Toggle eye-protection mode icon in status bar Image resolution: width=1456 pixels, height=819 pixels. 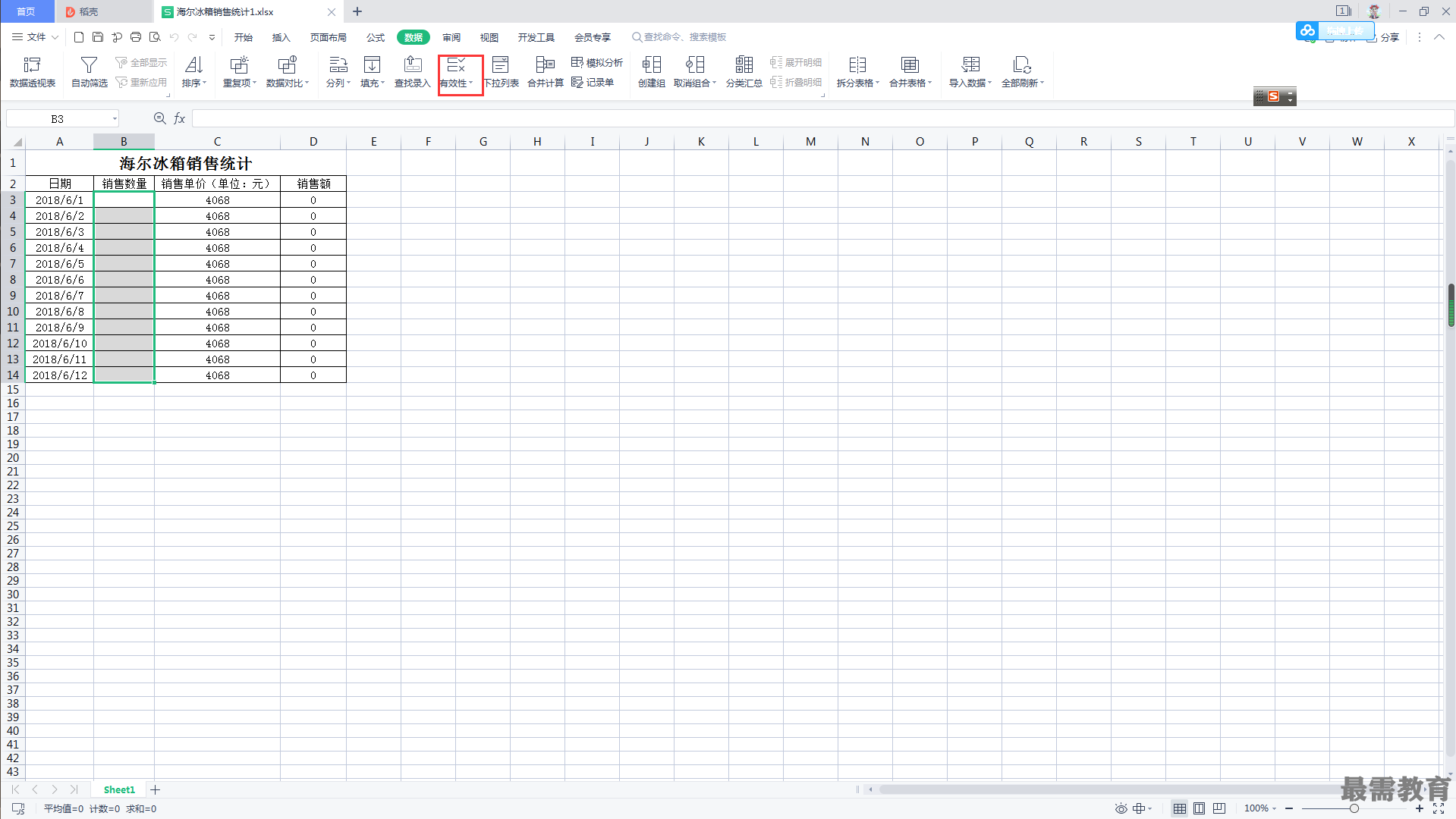click(x=1121, y=808)
